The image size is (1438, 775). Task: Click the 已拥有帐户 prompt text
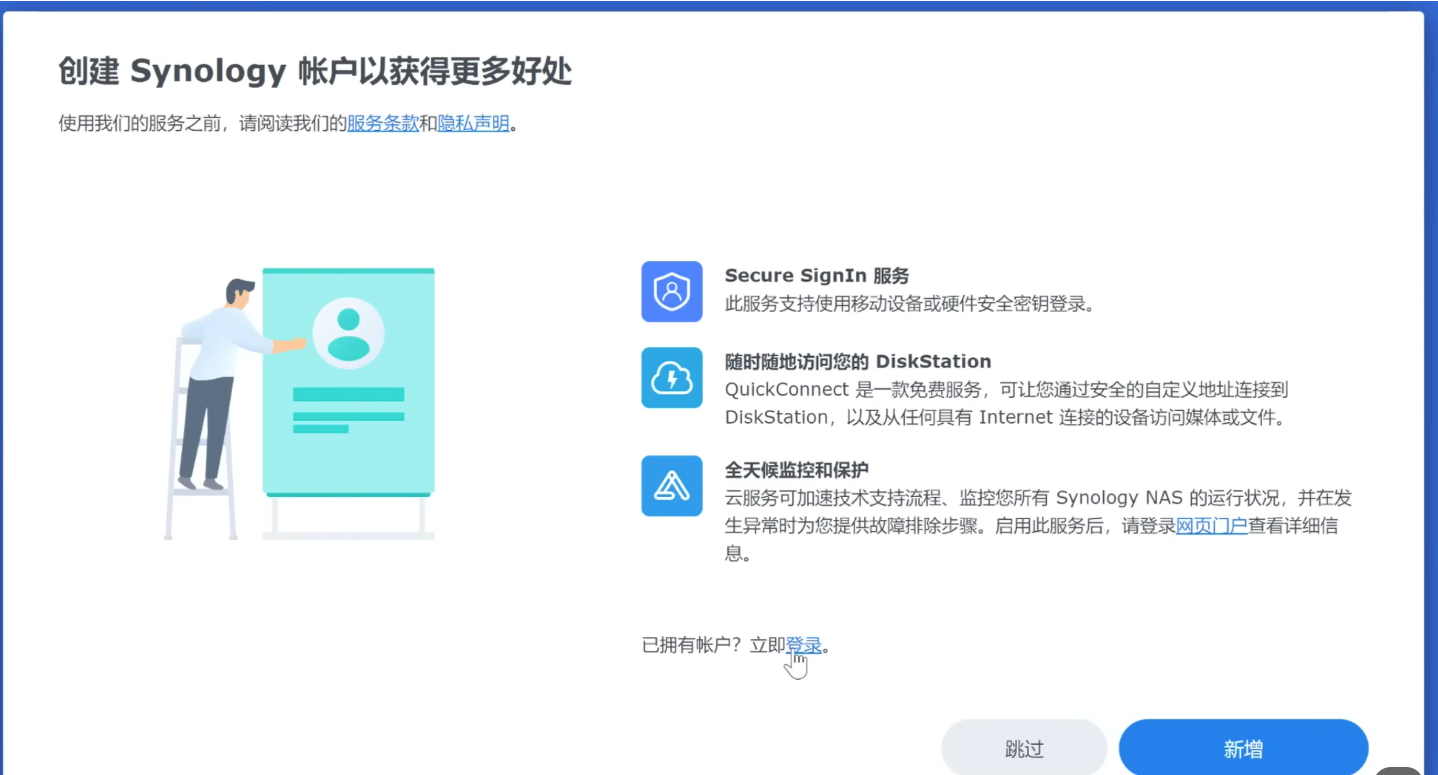pyautogui.click(x=712, y=645)
